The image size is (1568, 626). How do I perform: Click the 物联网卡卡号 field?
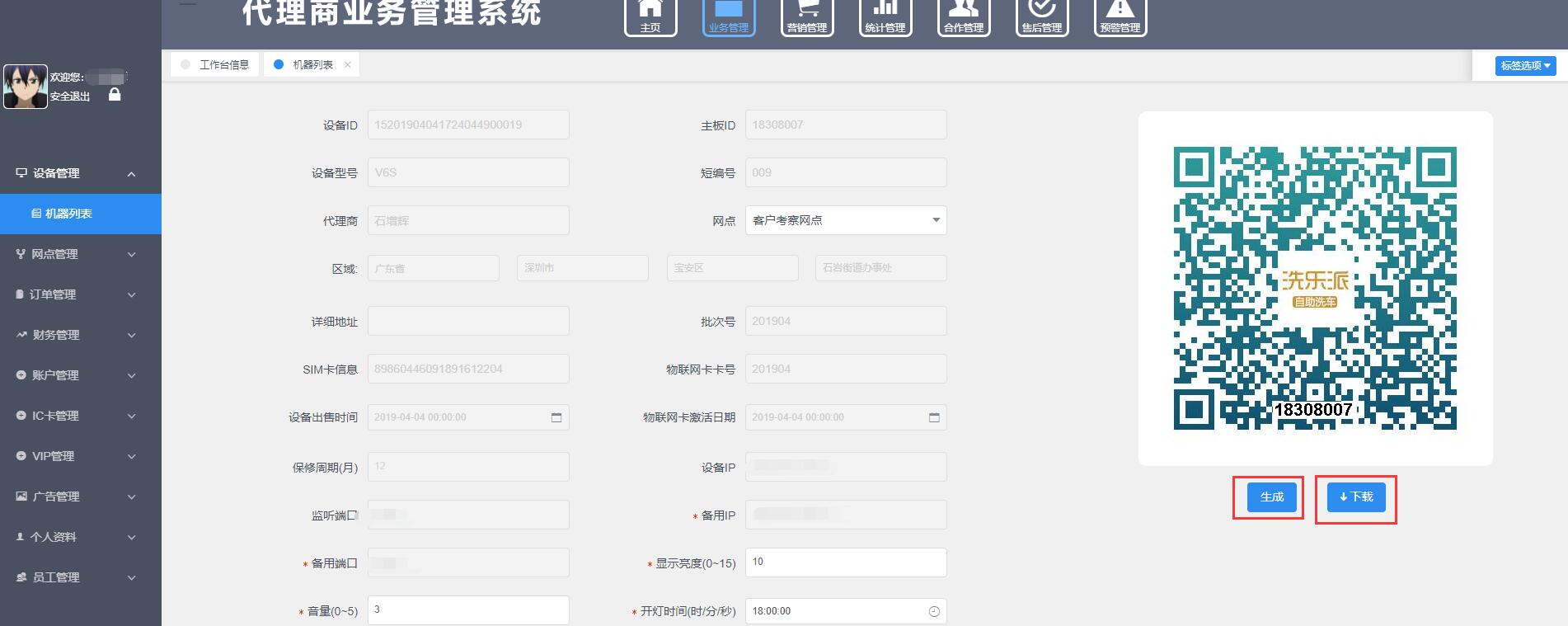[846, 369]
